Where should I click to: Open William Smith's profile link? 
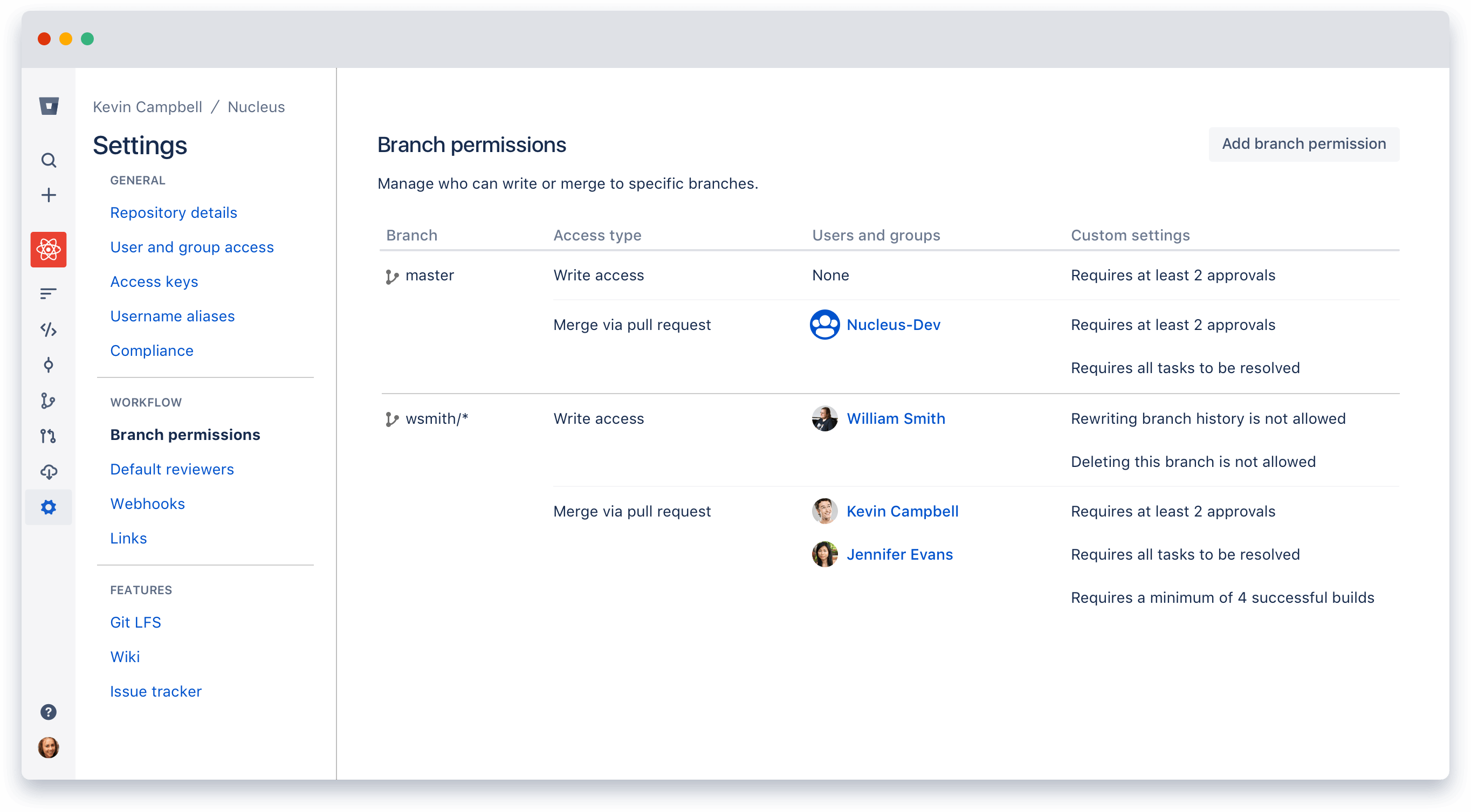pos(896,418)
